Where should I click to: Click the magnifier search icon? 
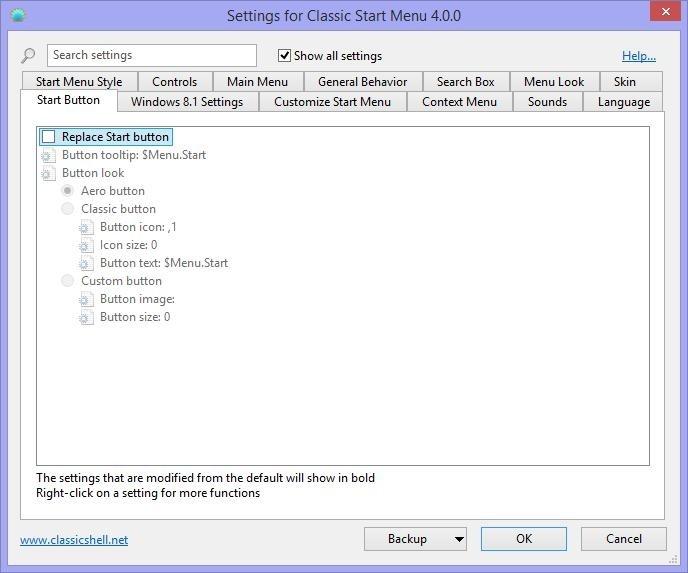(x=28, y=55)
